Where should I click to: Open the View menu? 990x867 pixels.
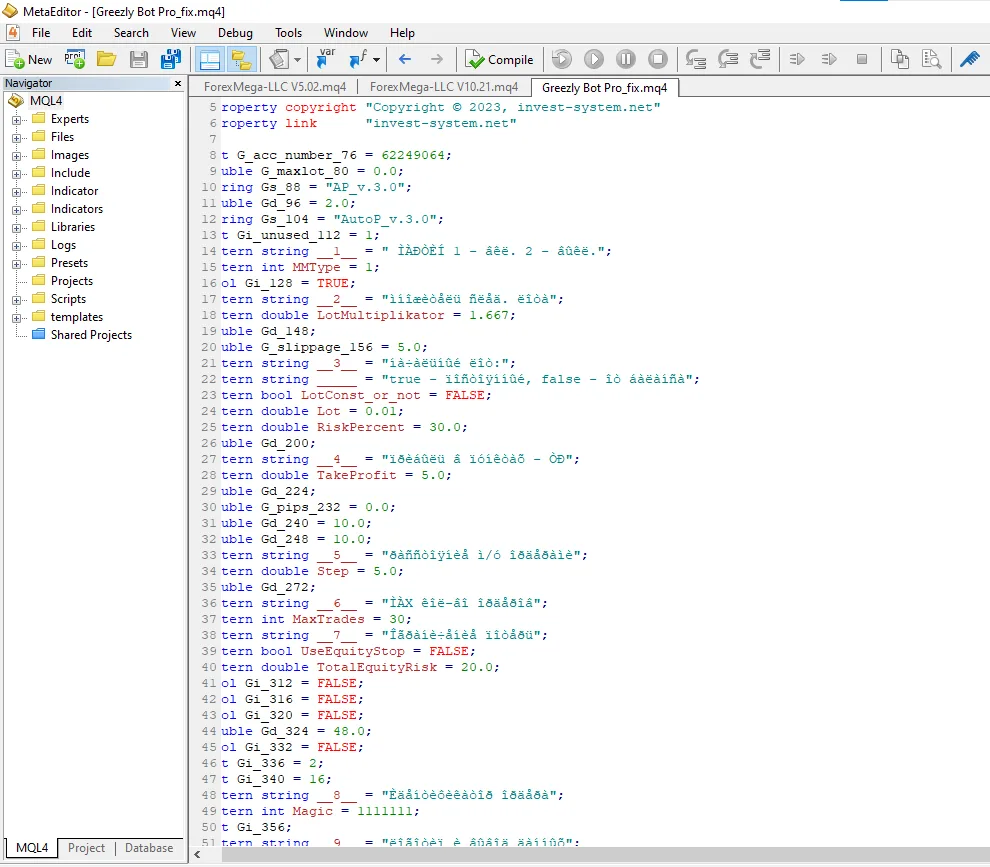pos(183,33)
